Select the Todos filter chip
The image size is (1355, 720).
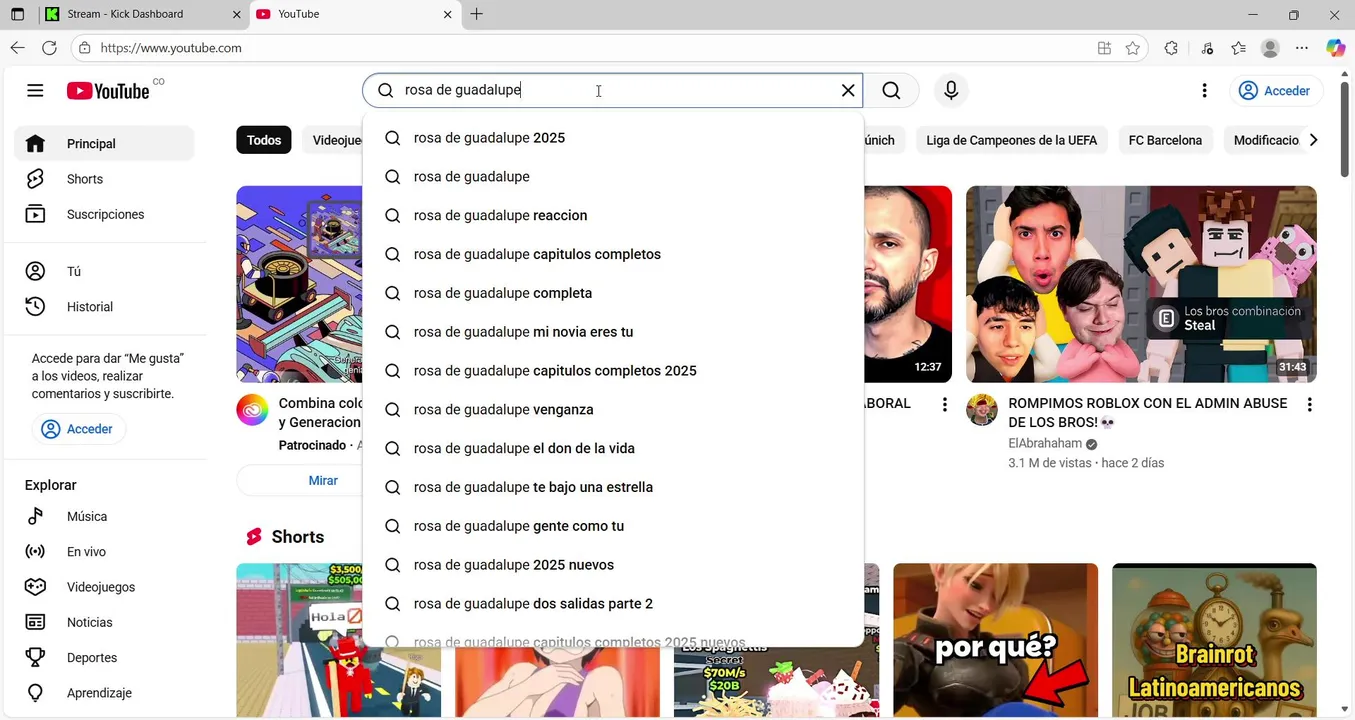264,140
